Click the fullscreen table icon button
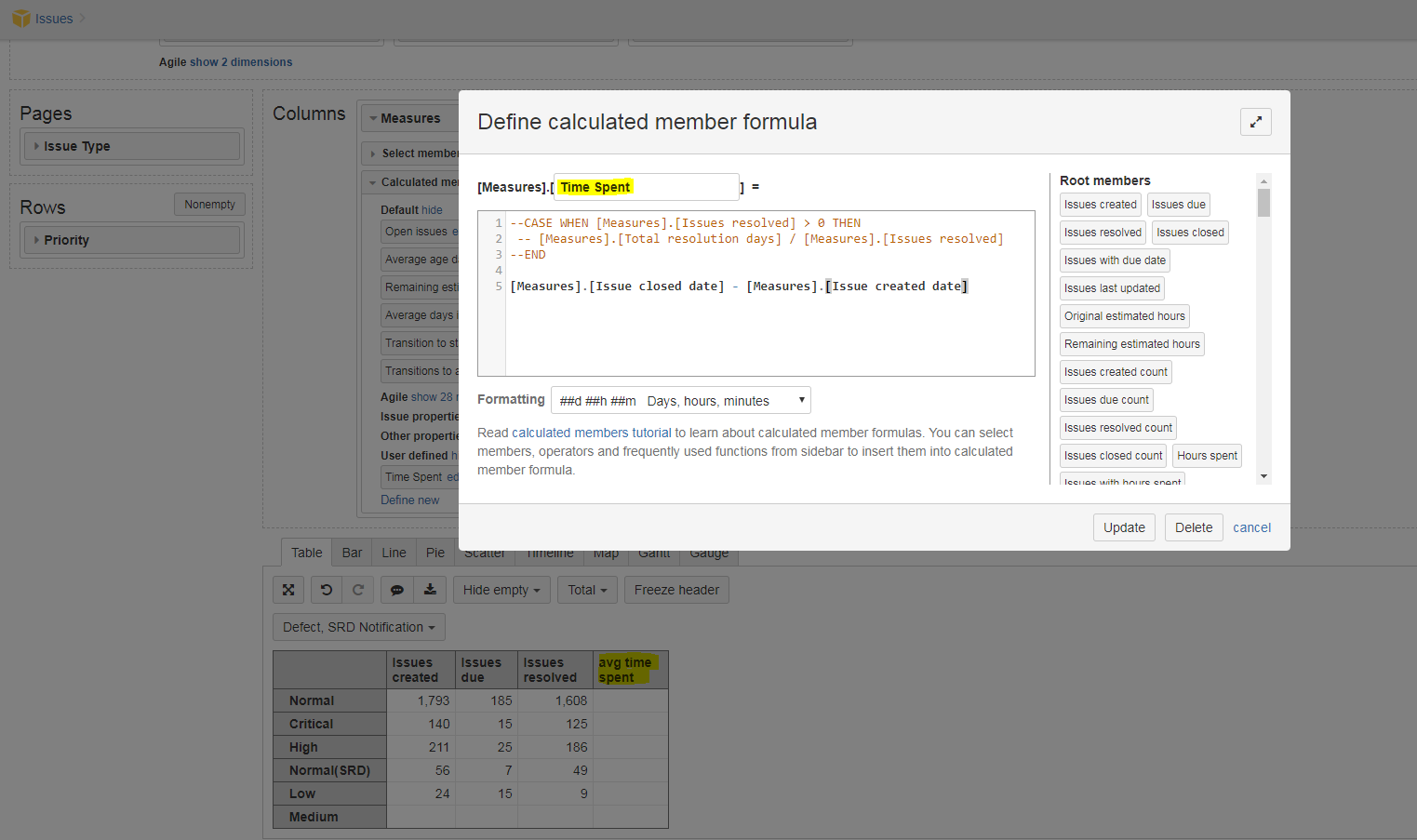The width and height of the screenshot is (1417, 840). click(x=288, y=590)
